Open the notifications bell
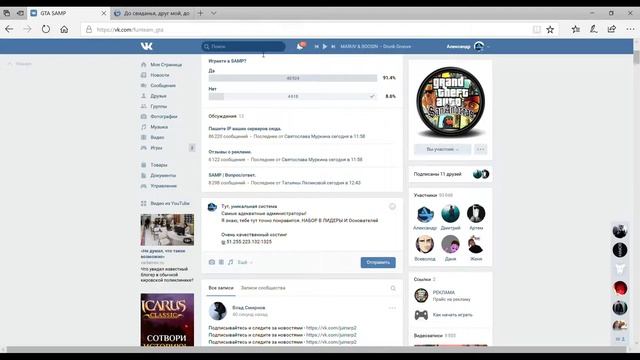The height and width of the screenshot is (360, 640). click(x=300, y=47)
